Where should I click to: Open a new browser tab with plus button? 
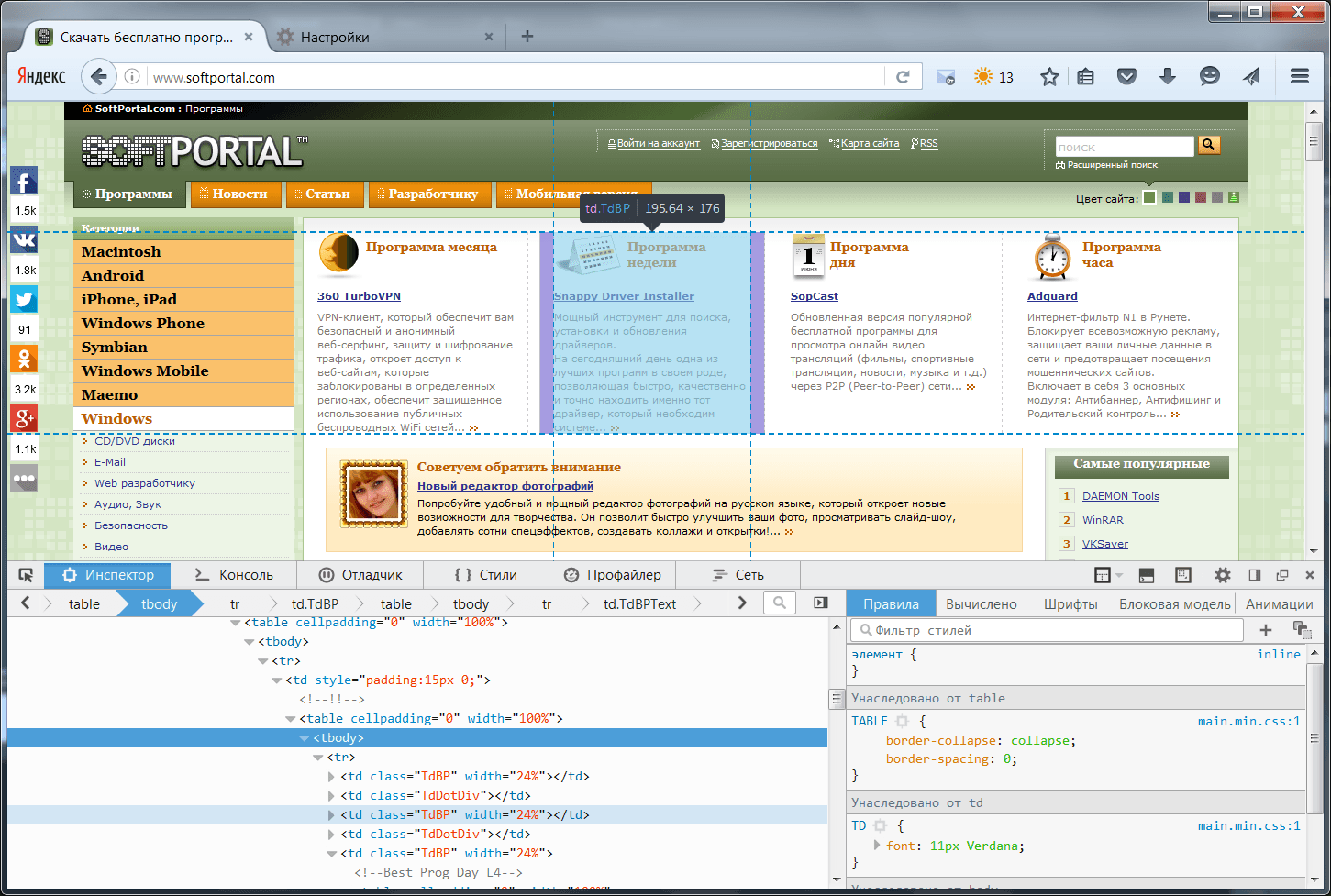click(527, 37)
